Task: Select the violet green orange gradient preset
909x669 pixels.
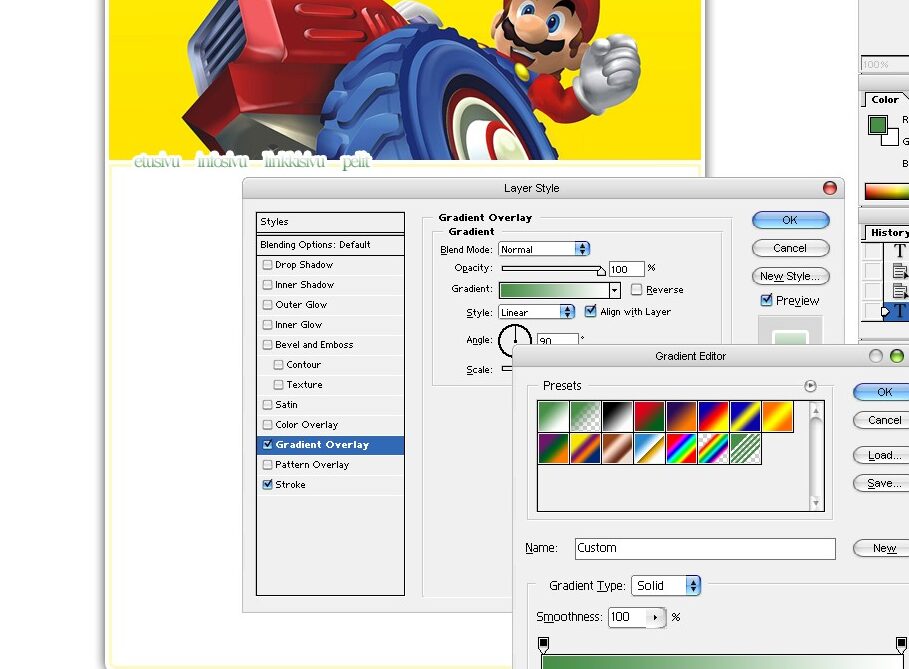Action: pos(553,449)
